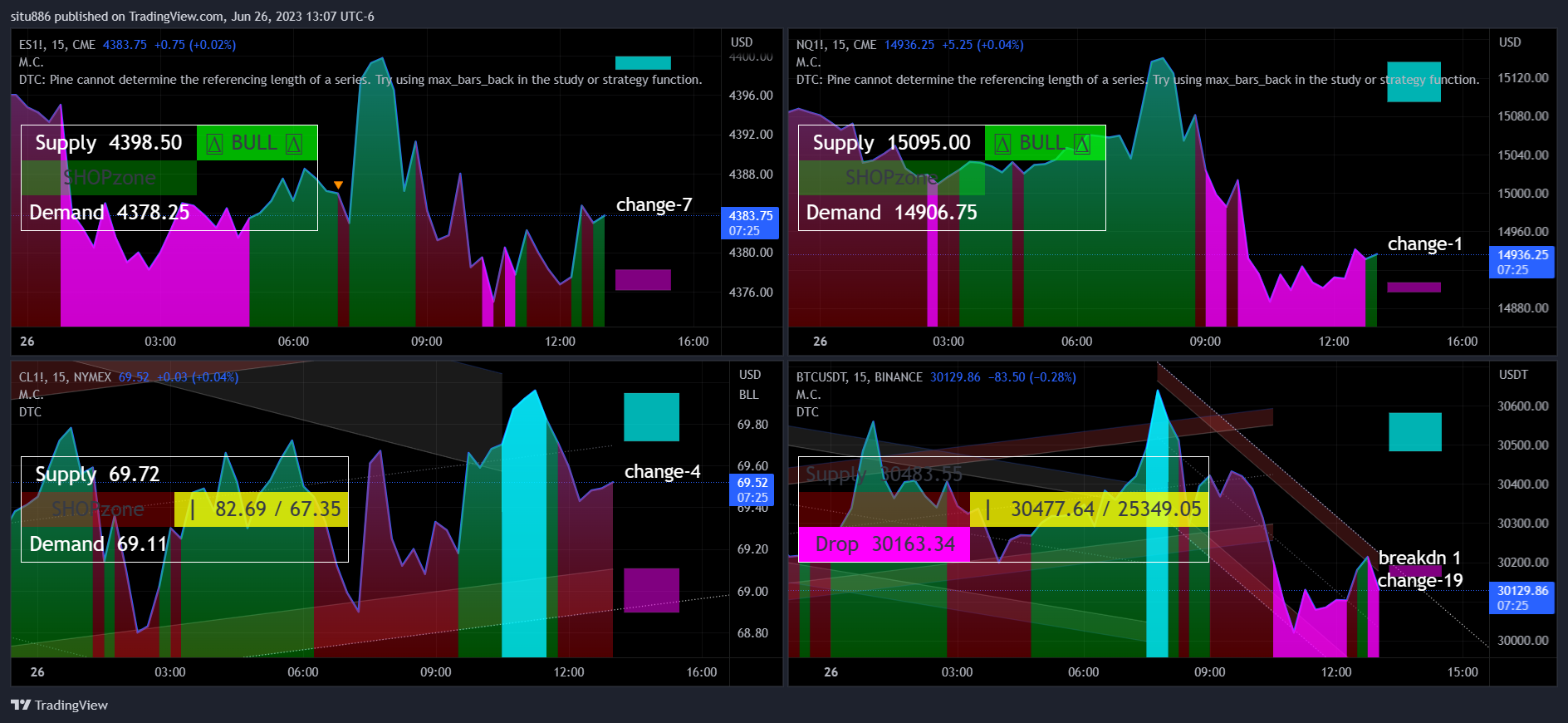Select the Demand 14906.75 label
Screen dimensions: 1568x723
[x=891, y=213]
